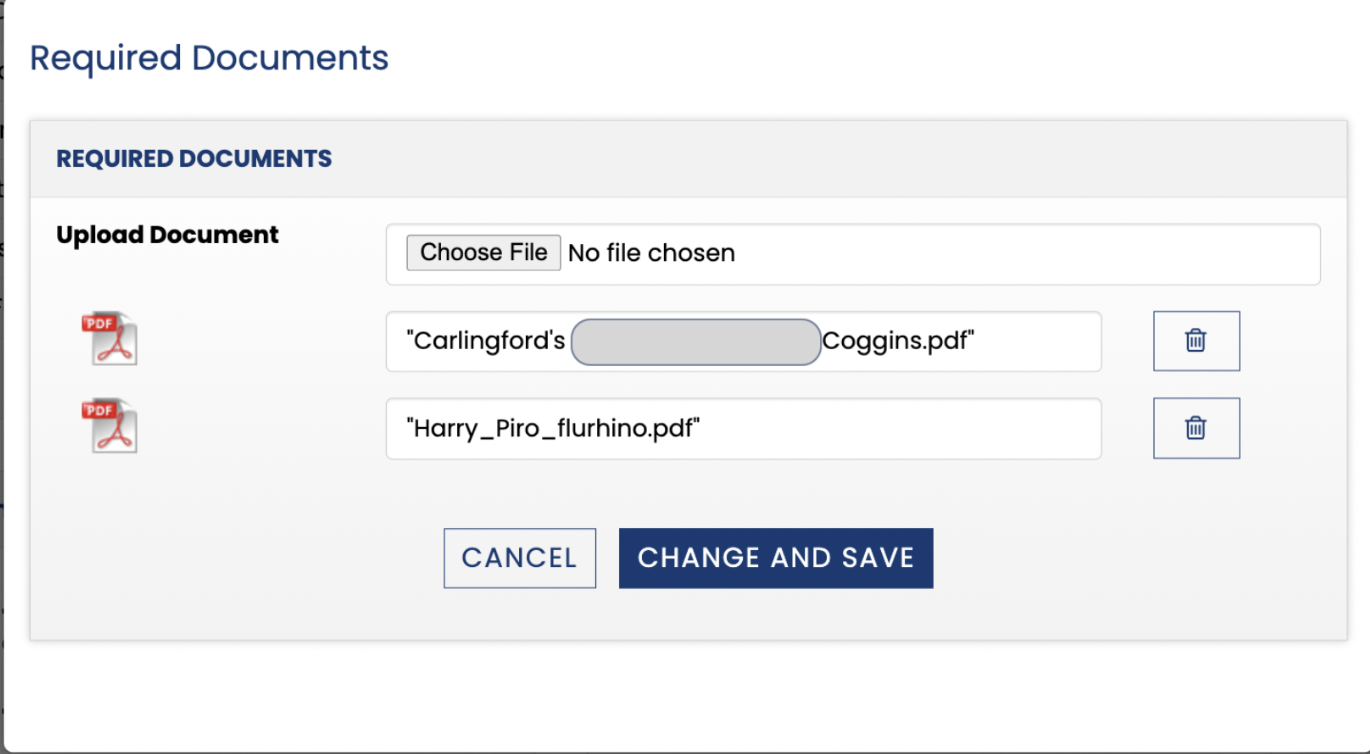Click the Upload Document label
The height and width of the screenshot is (754, 1370).
pos(168,235)
